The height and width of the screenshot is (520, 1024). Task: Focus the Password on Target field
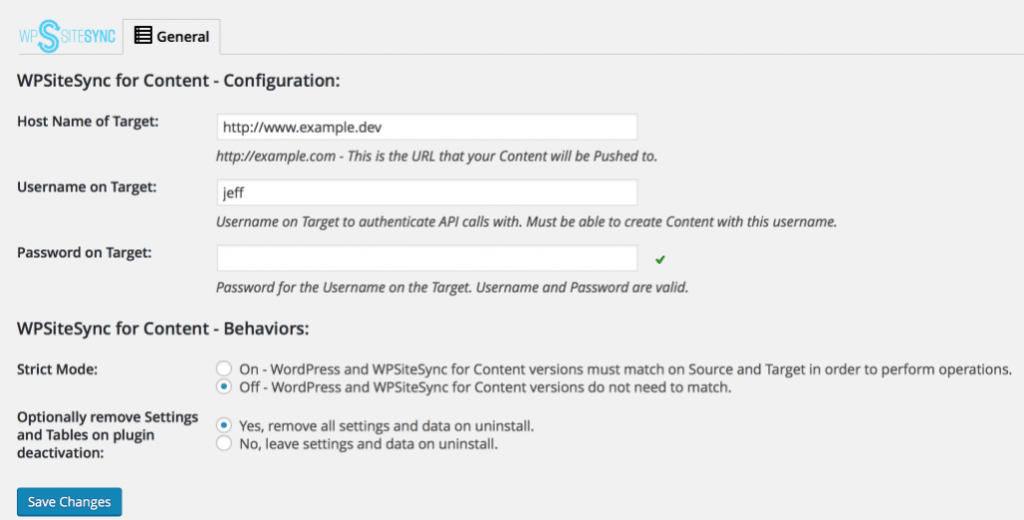[427, 258]
